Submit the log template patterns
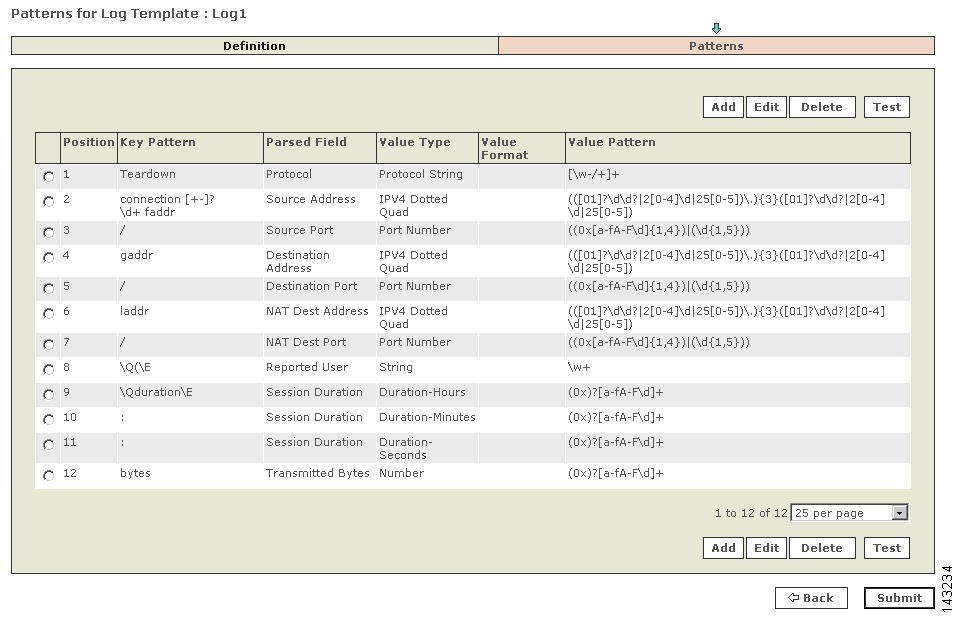The height and width of the screenshot is (617, 955). tap(898, 597)
